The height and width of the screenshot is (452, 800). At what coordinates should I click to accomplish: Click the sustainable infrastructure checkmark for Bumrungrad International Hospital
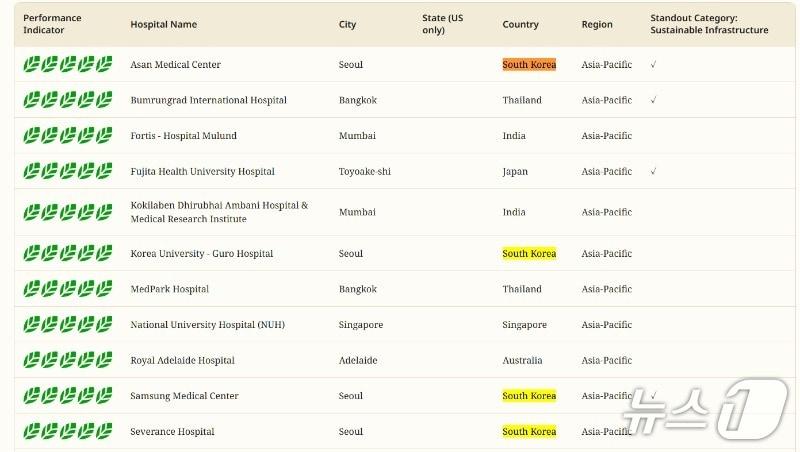pos(653,100)
